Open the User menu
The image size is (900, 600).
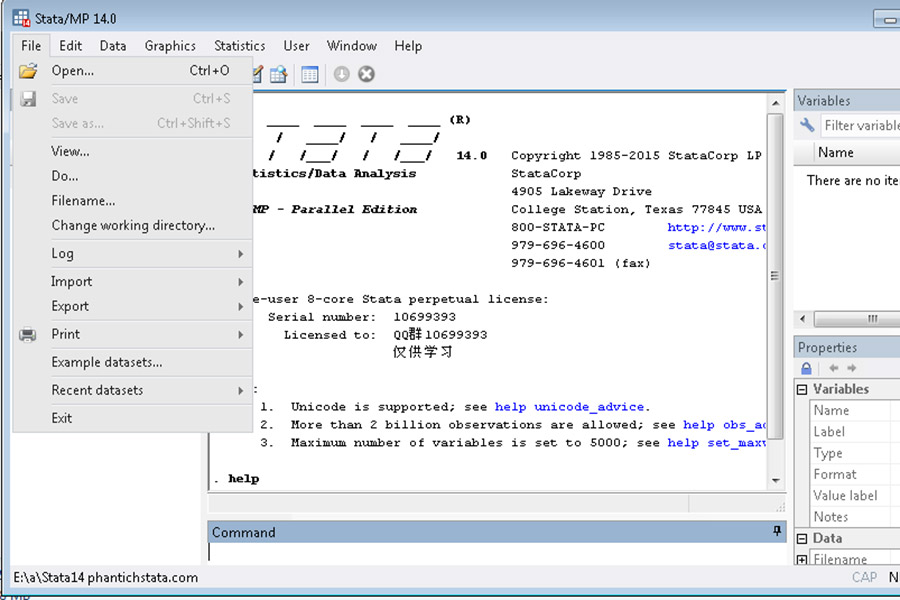(x=296, y=46)
